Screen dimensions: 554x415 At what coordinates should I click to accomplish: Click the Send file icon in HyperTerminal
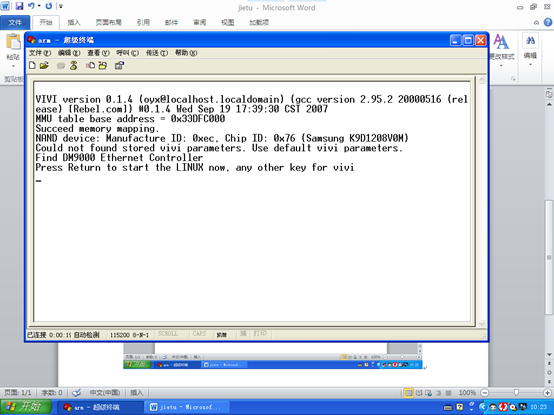(x=90, y=65)
